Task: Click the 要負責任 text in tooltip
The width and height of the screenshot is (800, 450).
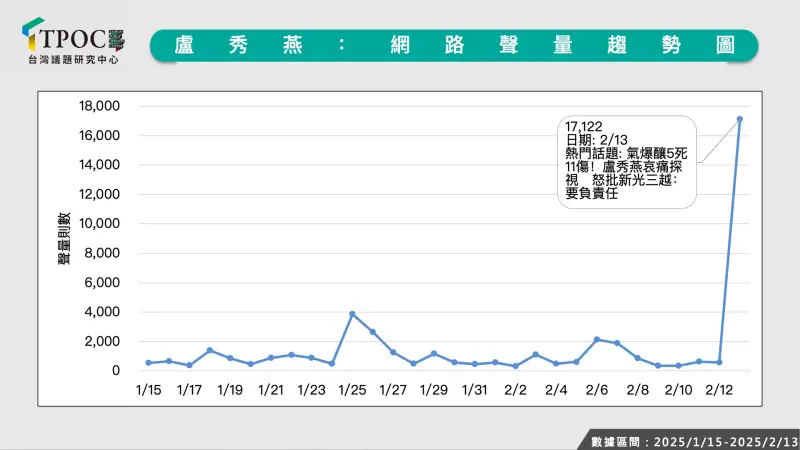Action: click(x=592, y=193)
